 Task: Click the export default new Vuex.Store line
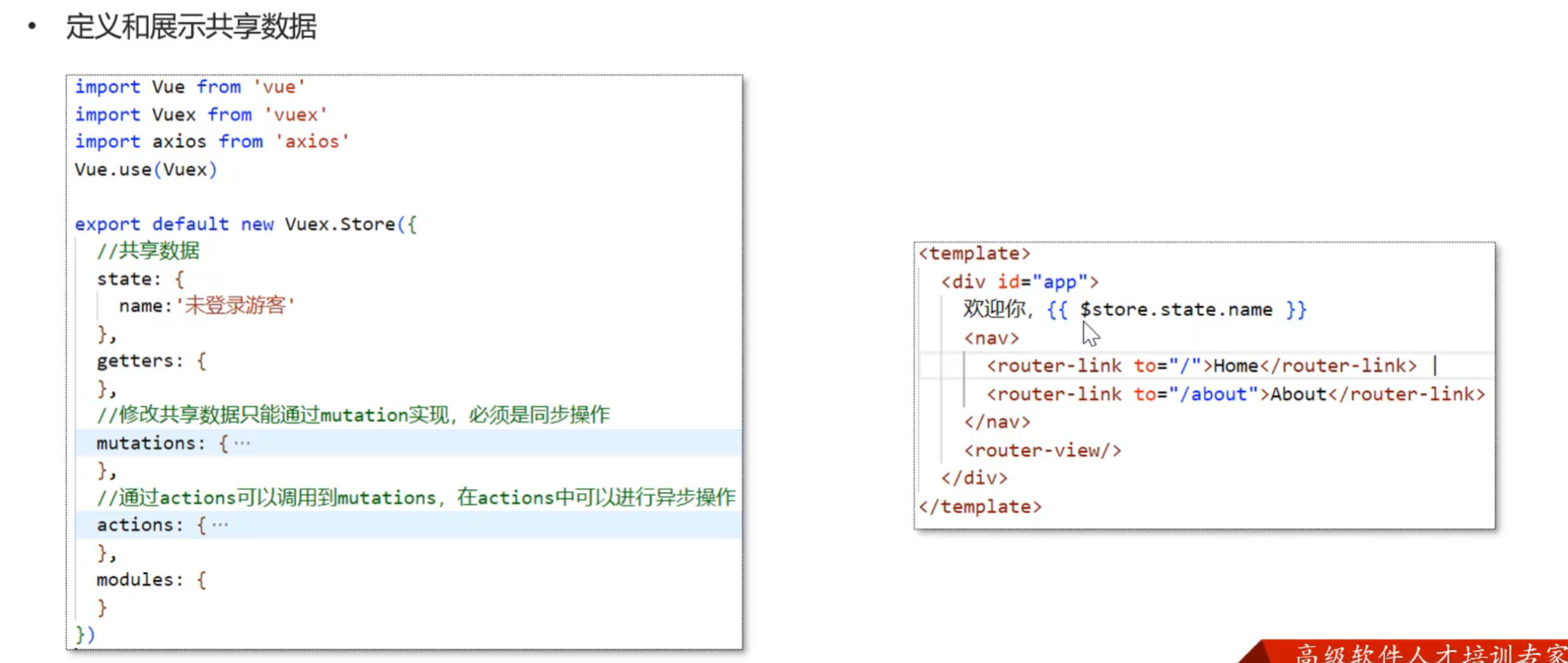tap(245, 224)
